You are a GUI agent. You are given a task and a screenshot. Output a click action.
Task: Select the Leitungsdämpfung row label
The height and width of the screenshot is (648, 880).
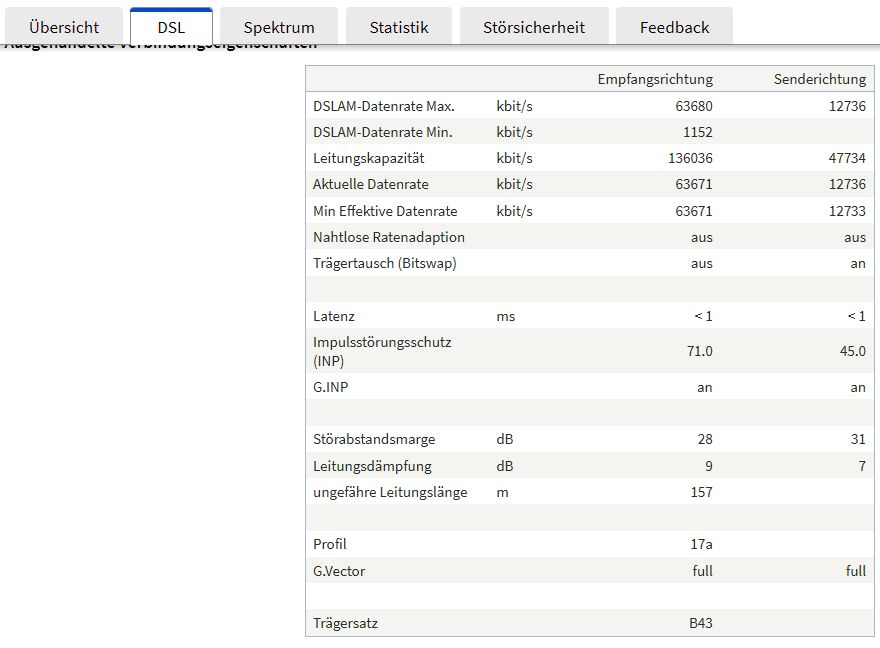click(373, 466)
